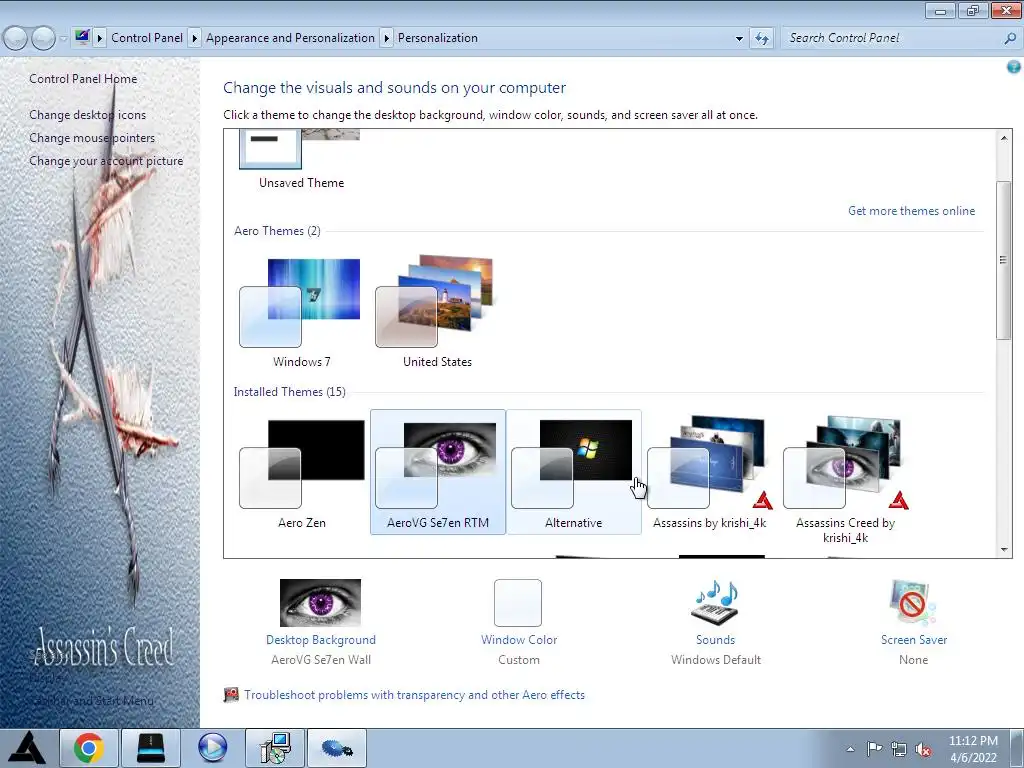Select Assassins by krishi_4k theme
This screenshot has height=768, width=1024.
coord(709,472)
